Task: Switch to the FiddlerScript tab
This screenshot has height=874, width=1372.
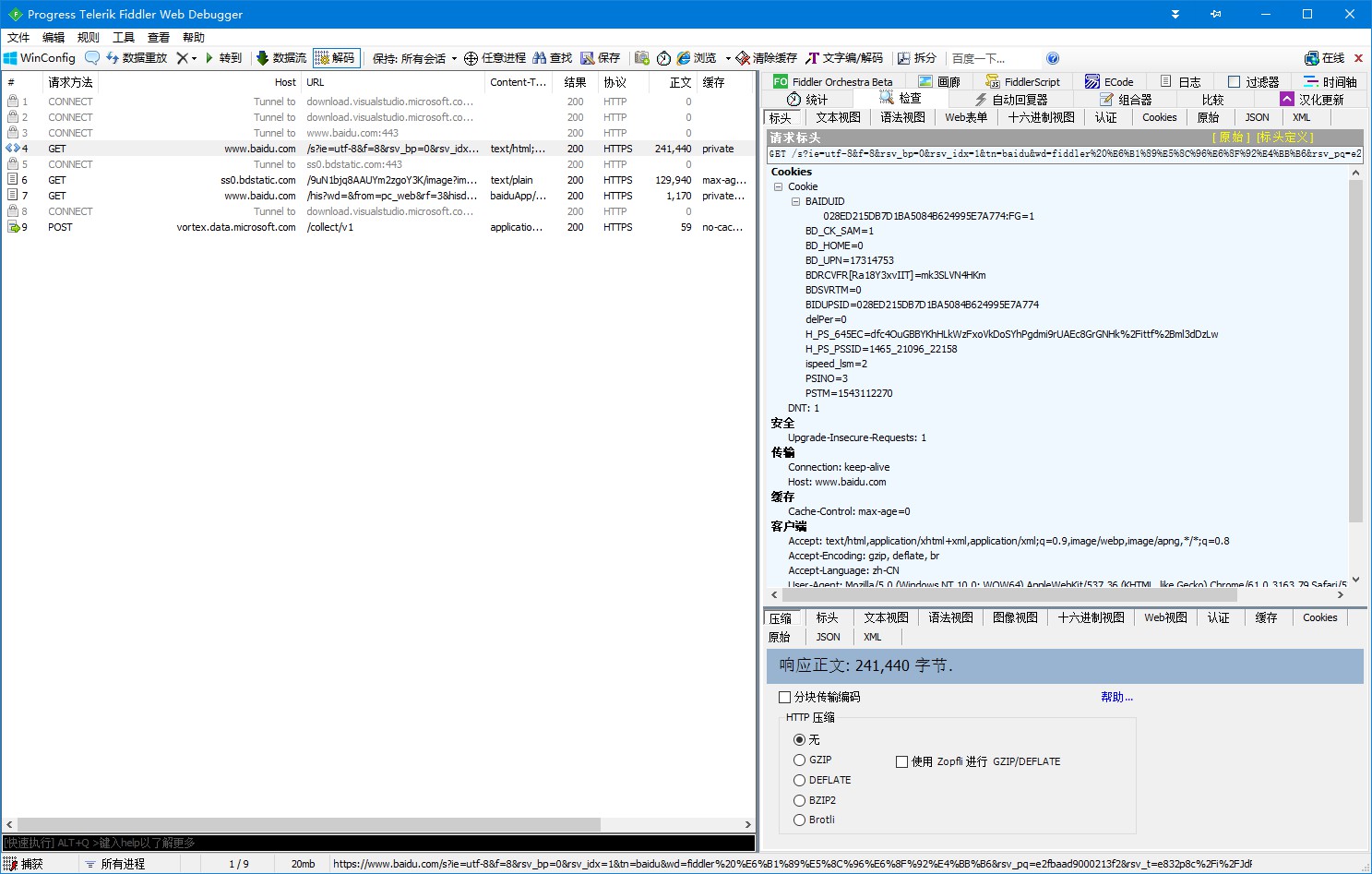Action: tap(1023, 82)
